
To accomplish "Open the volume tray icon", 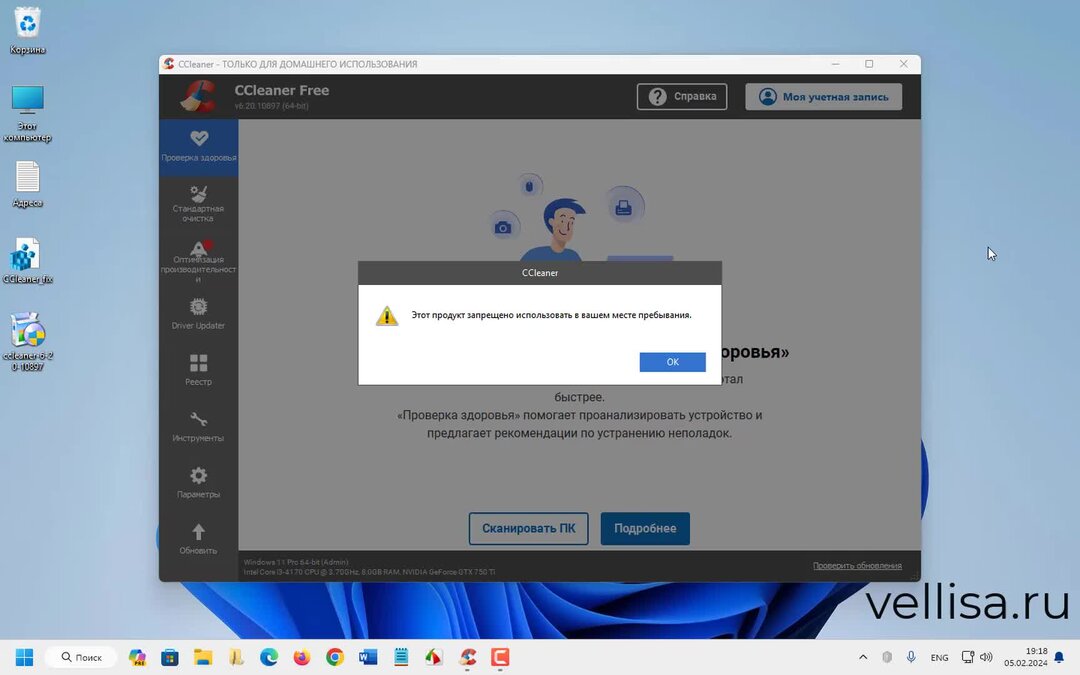I will point(986,657).
